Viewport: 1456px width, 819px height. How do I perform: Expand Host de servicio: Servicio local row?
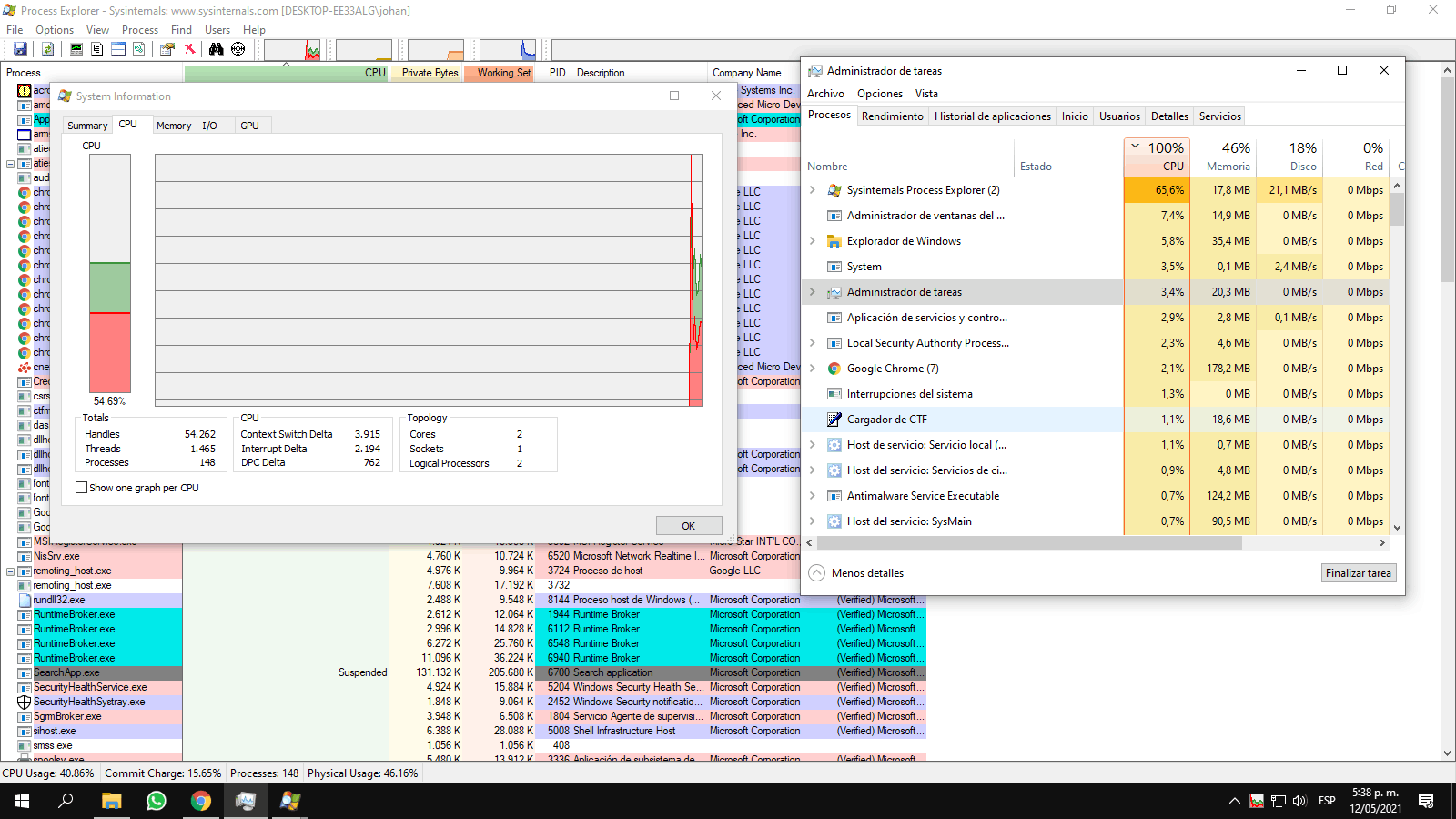(x=813, y=445)
